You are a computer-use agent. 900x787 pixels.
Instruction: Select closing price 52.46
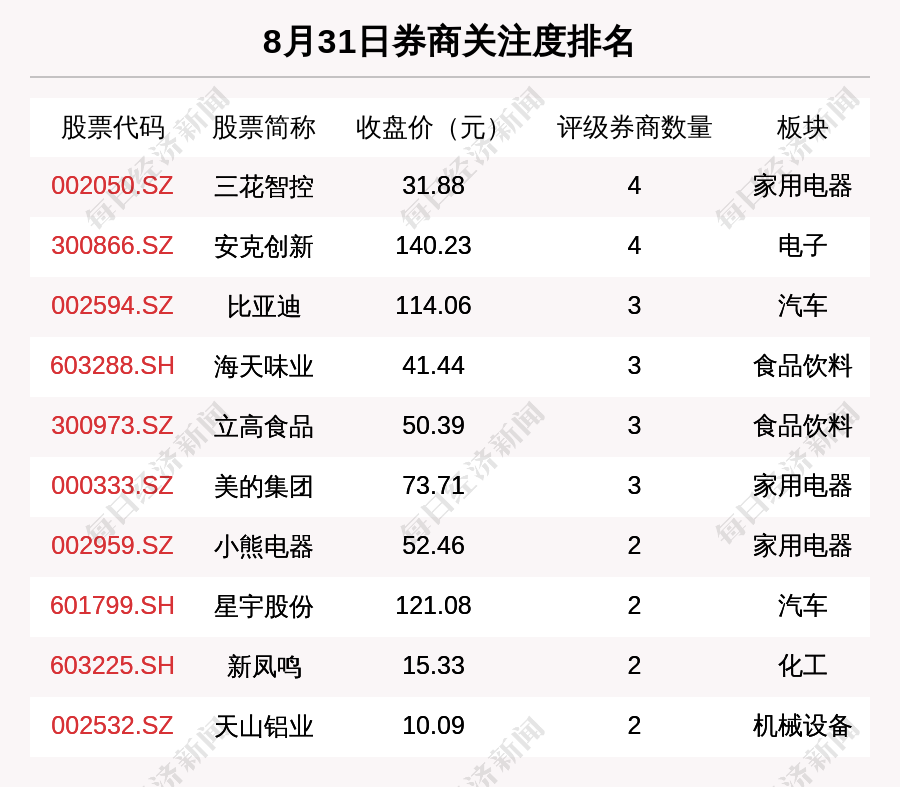433,546
